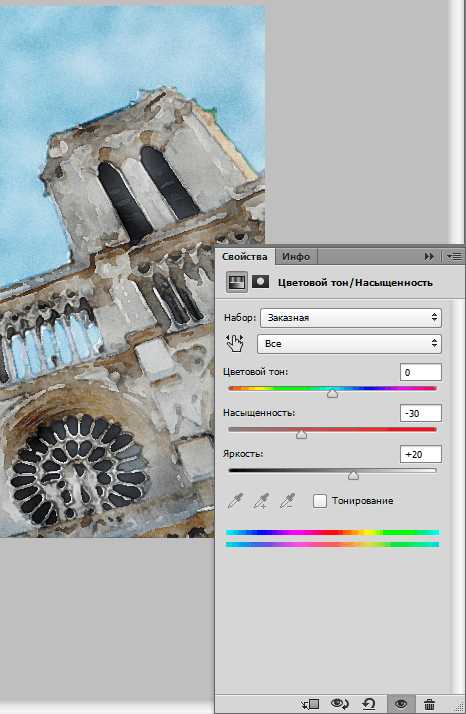Image resolution: width=466 pixels, height=714 pixels.
Task: Open the Properties panel flyout menu
Action: pos(454,257)
